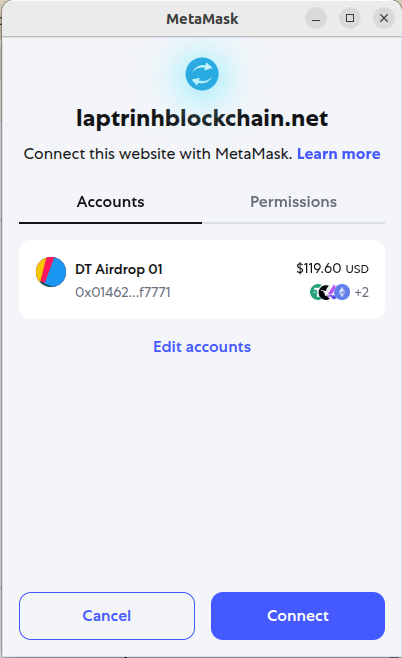The height and width of the screenshot is (658, 402).
Task: Click the DT Airdrop 01 account avatar
Action: click(x=51, y=272)
